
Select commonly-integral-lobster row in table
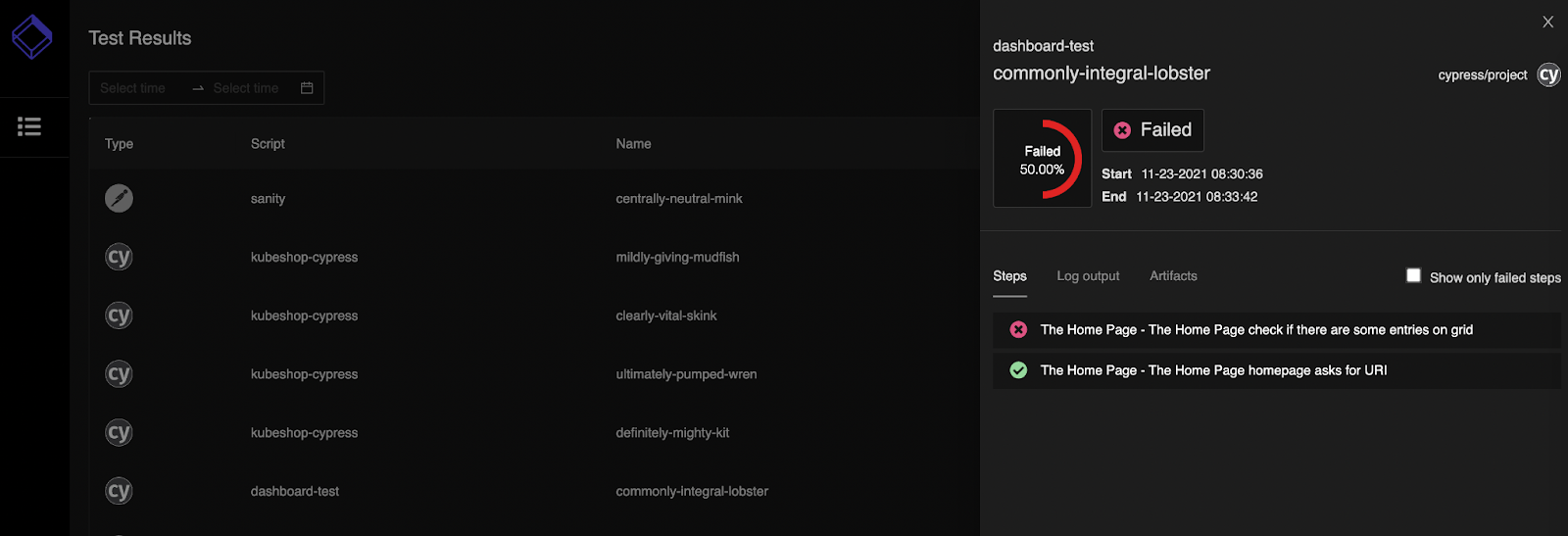tap(692, 492)
